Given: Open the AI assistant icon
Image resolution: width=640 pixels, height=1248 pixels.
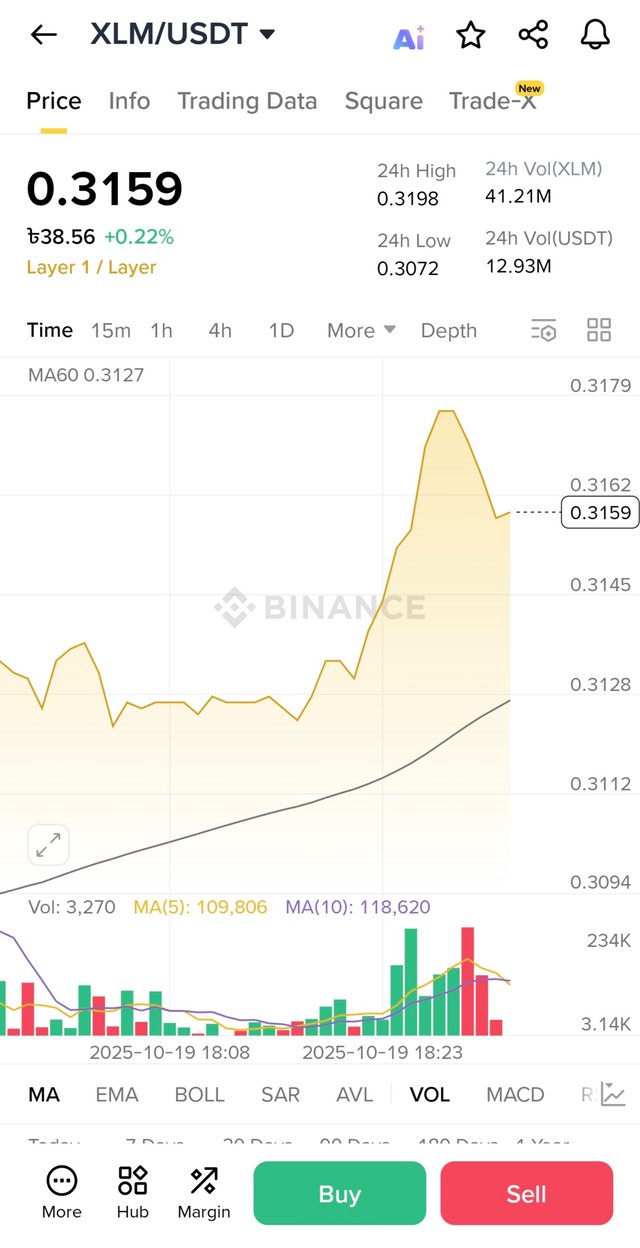Looking at the screenshot, I should coord(408,38).
